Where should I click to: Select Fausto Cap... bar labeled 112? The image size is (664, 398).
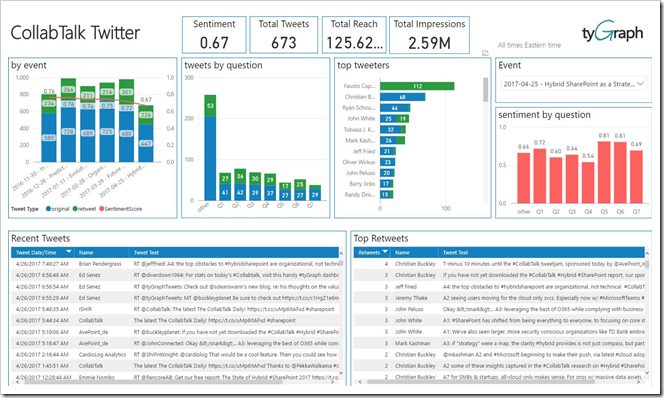pyautogui.click(x=417, y=86)
